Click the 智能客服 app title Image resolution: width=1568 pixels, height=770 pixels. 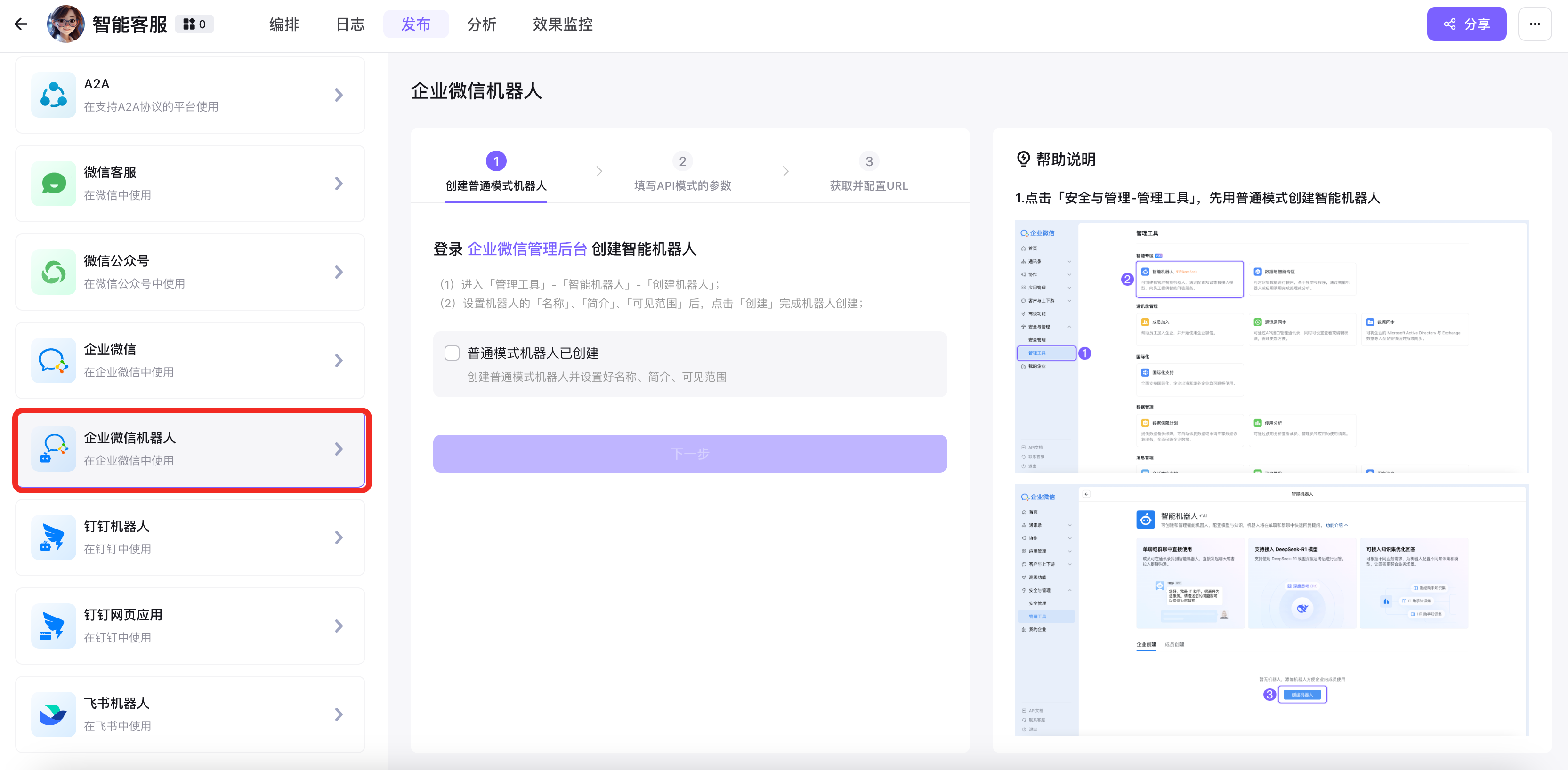coord(129,24)
